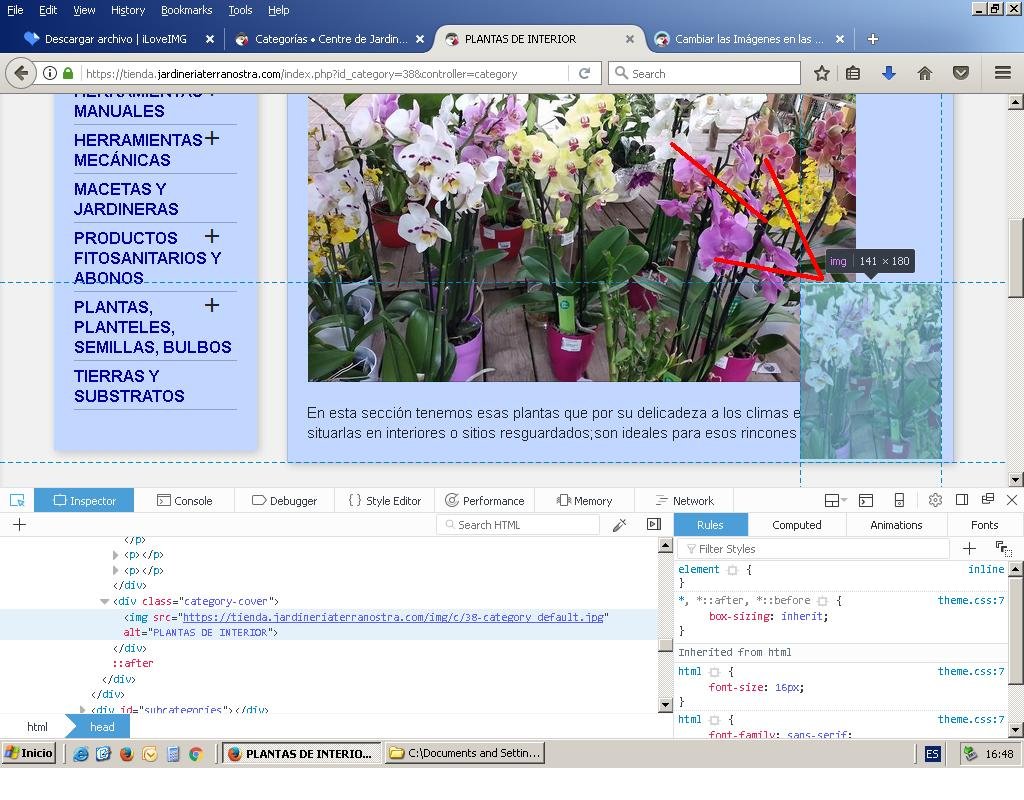Open the Computed styles tab
Screen dimensions: 1024x800
tap(796, 525)
